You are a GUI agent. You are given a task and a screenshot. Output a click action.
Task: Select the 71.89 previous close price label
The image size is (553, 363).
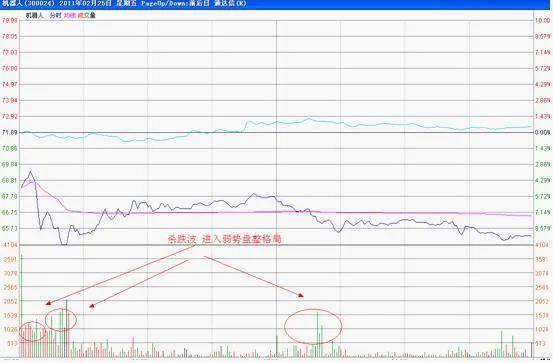10,133
